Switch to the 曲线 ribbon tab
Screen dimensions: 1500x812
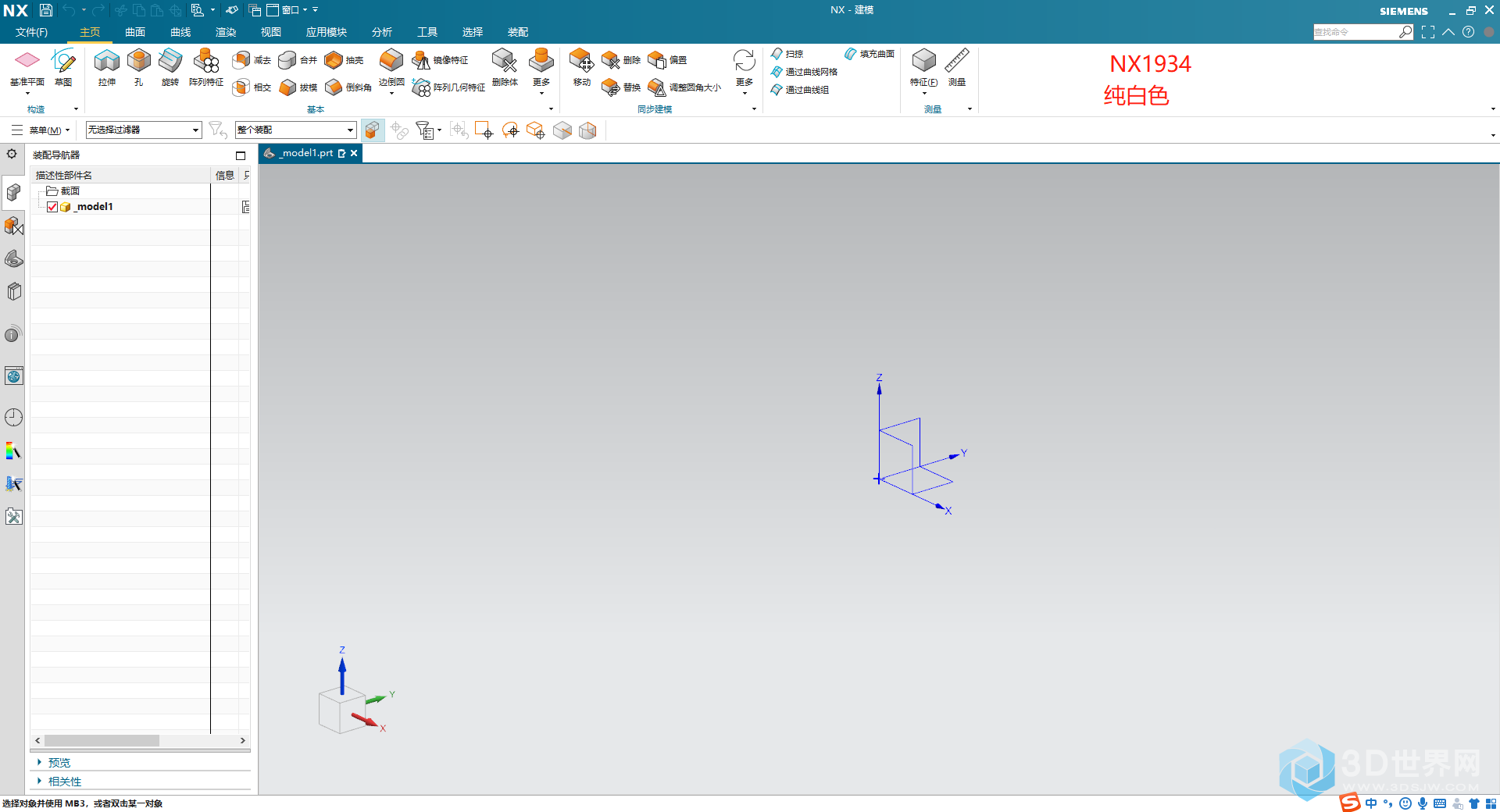[x=180, y=32]
